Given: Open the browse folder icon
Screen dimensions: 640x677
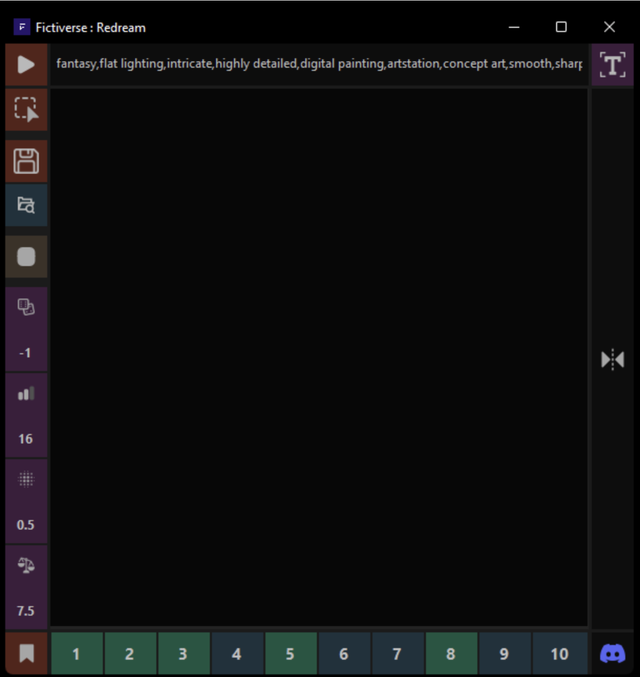Looking at the screenshot, I should click(x=26, y=205).
